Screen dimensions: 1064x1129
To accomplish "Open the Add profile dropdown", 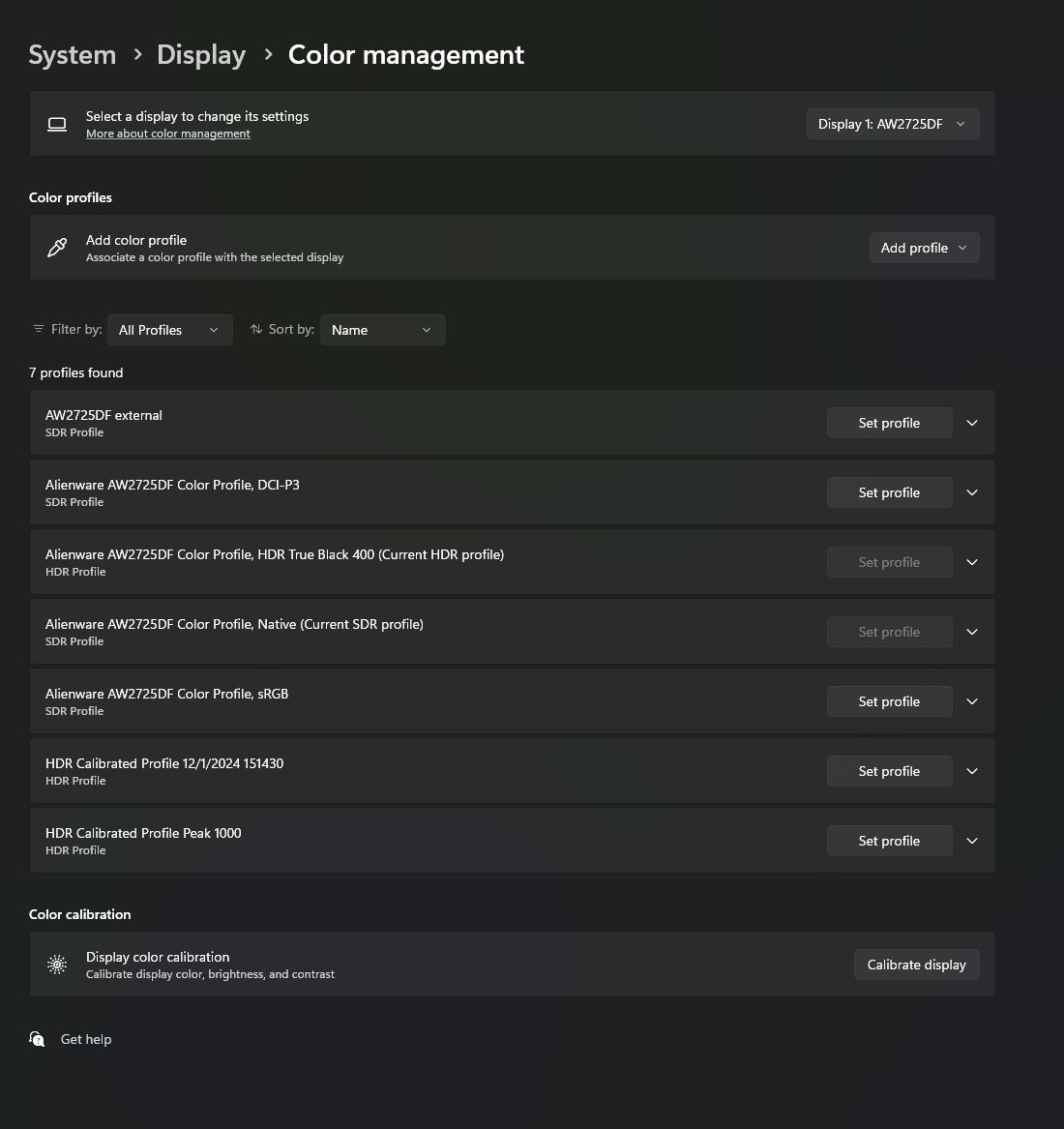I will click(x=924, y=248).
